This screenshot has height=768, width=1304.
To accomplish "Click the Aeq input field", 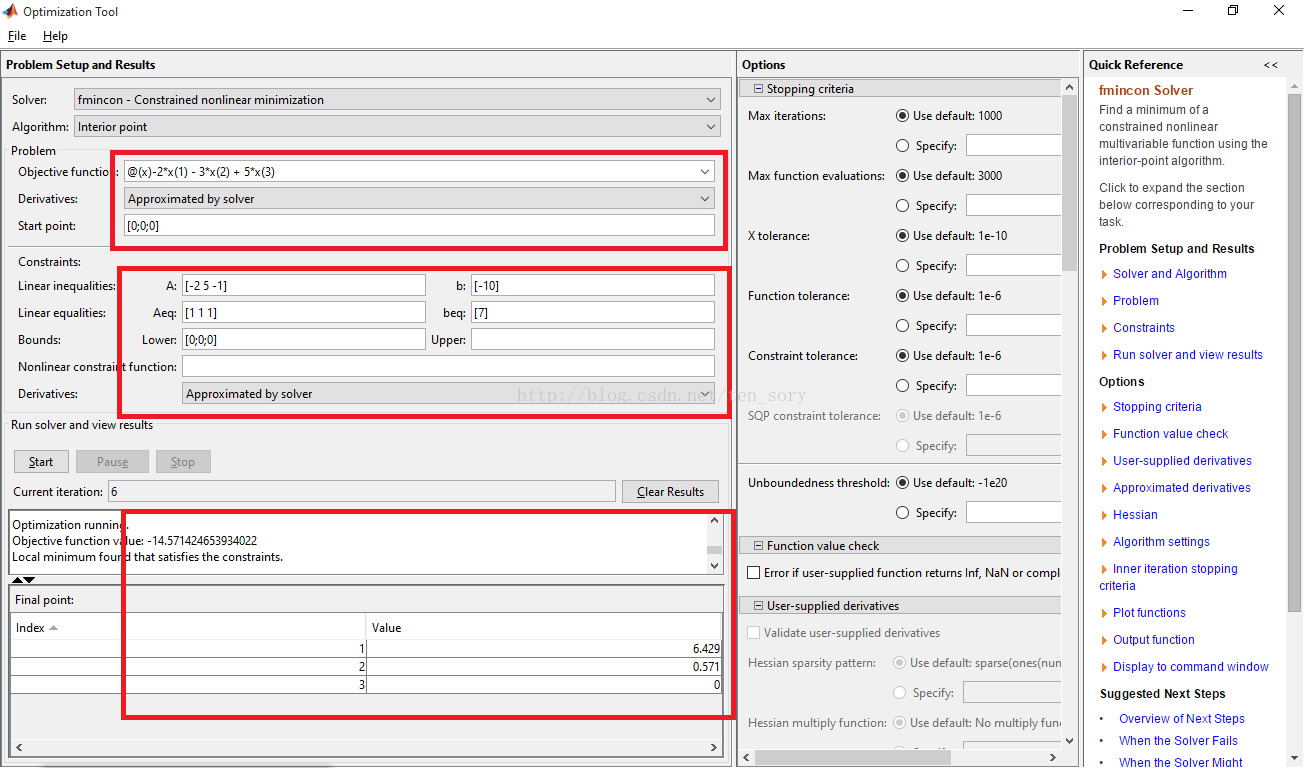I will tap(303, 313).
